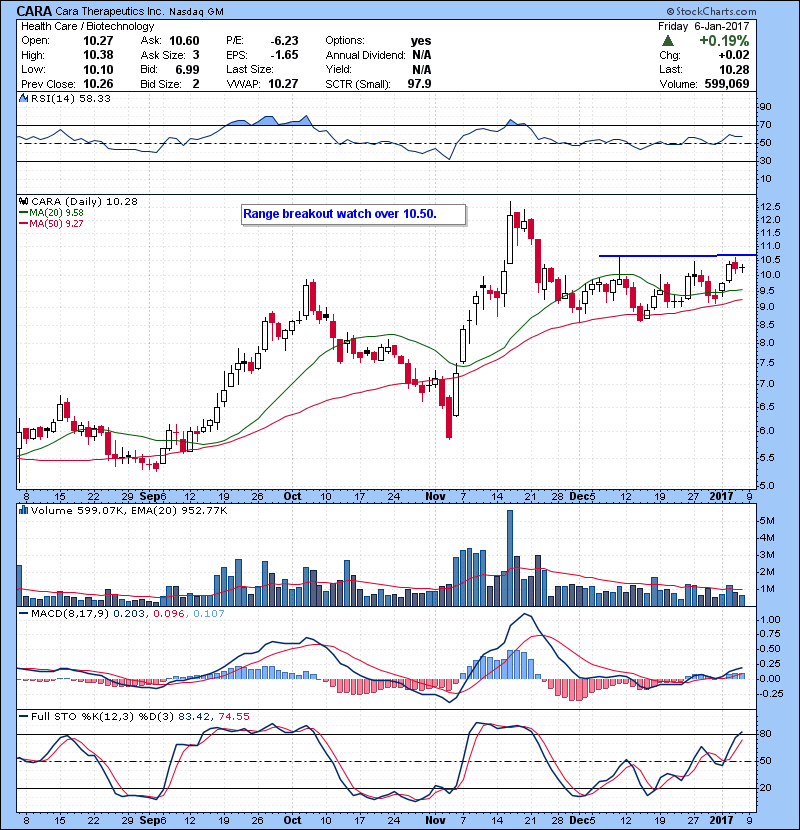Click the Full STO %D value 74.55

coord(234,716)
